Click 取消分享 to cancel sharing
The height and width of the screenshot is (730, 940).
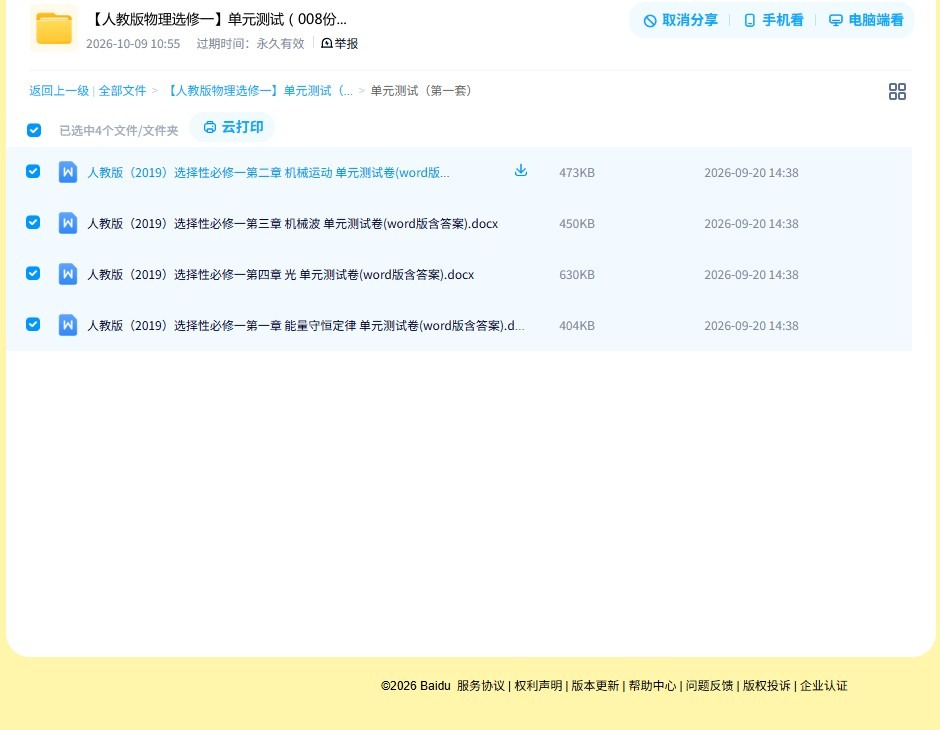[x=680, y=20]
